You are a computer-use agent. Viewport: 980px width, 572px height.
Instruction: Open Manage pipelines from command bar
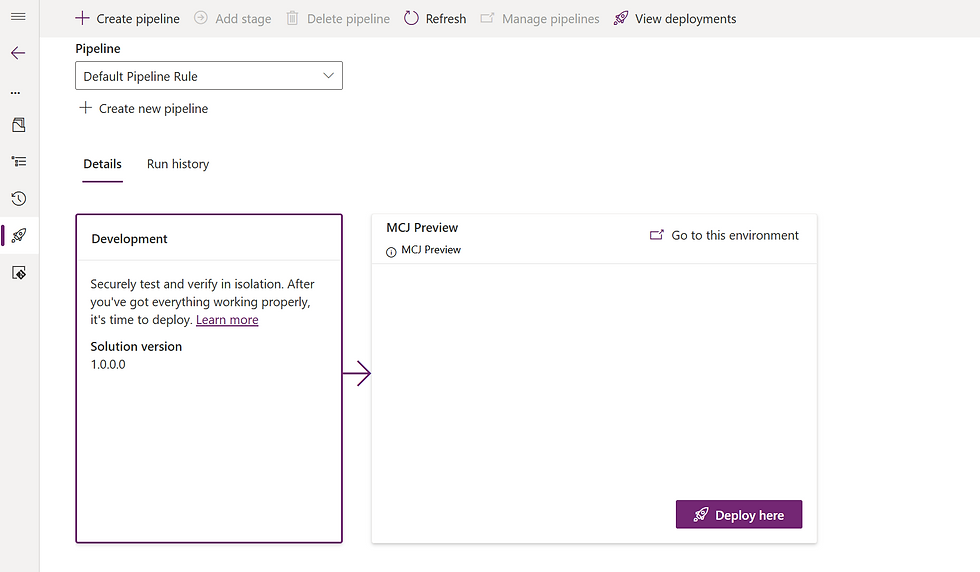(x=540, y=19)
